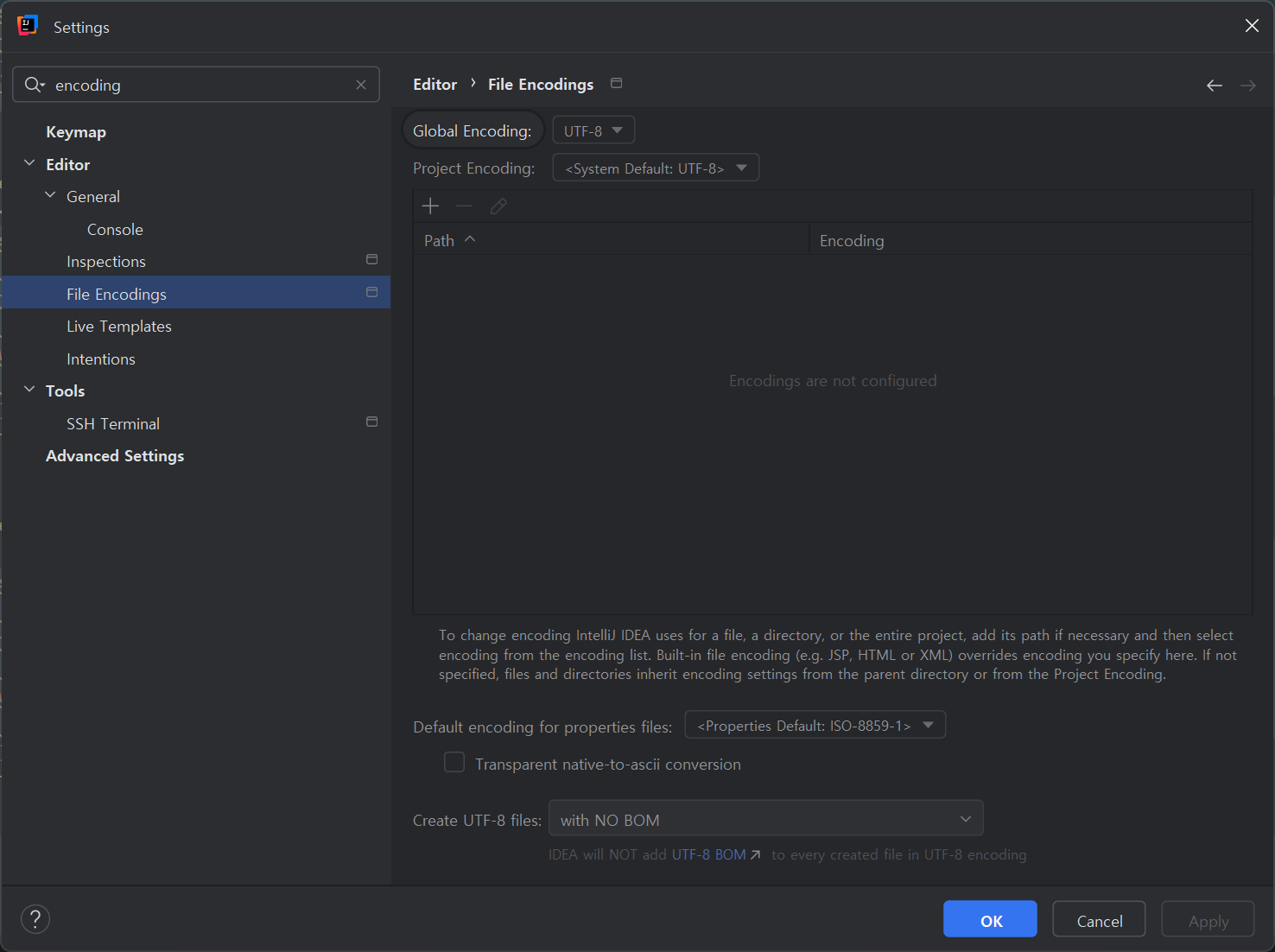Screen dimensions: 1275x952
Task: Click the Cancel button
Action: 1100,919
